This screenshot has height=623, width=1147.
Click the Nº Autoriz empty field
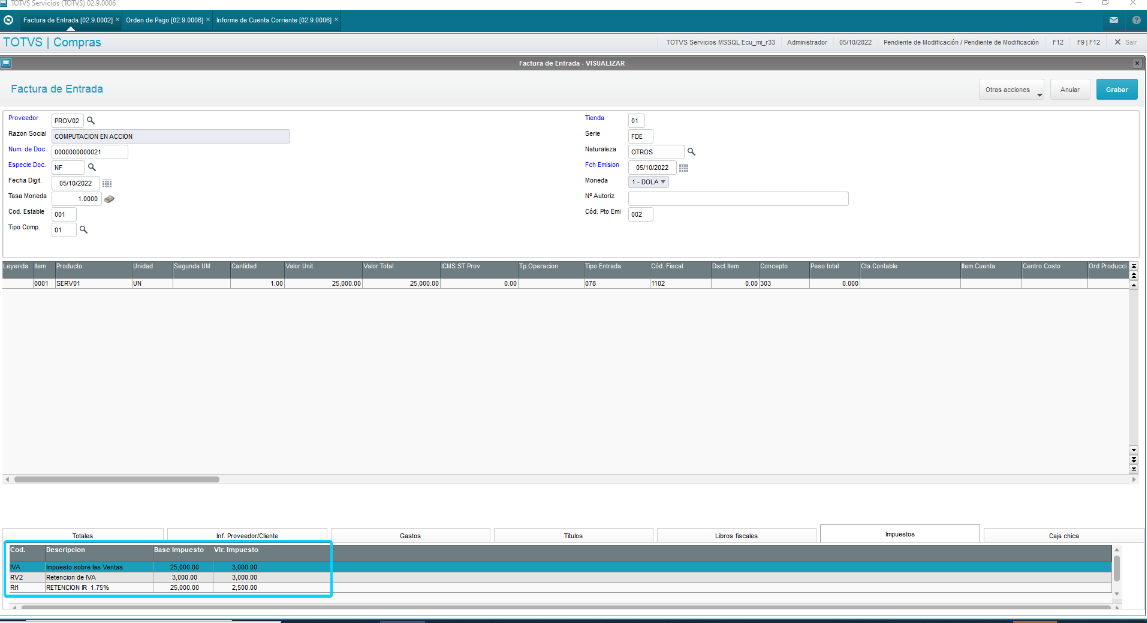click(738, 198)
